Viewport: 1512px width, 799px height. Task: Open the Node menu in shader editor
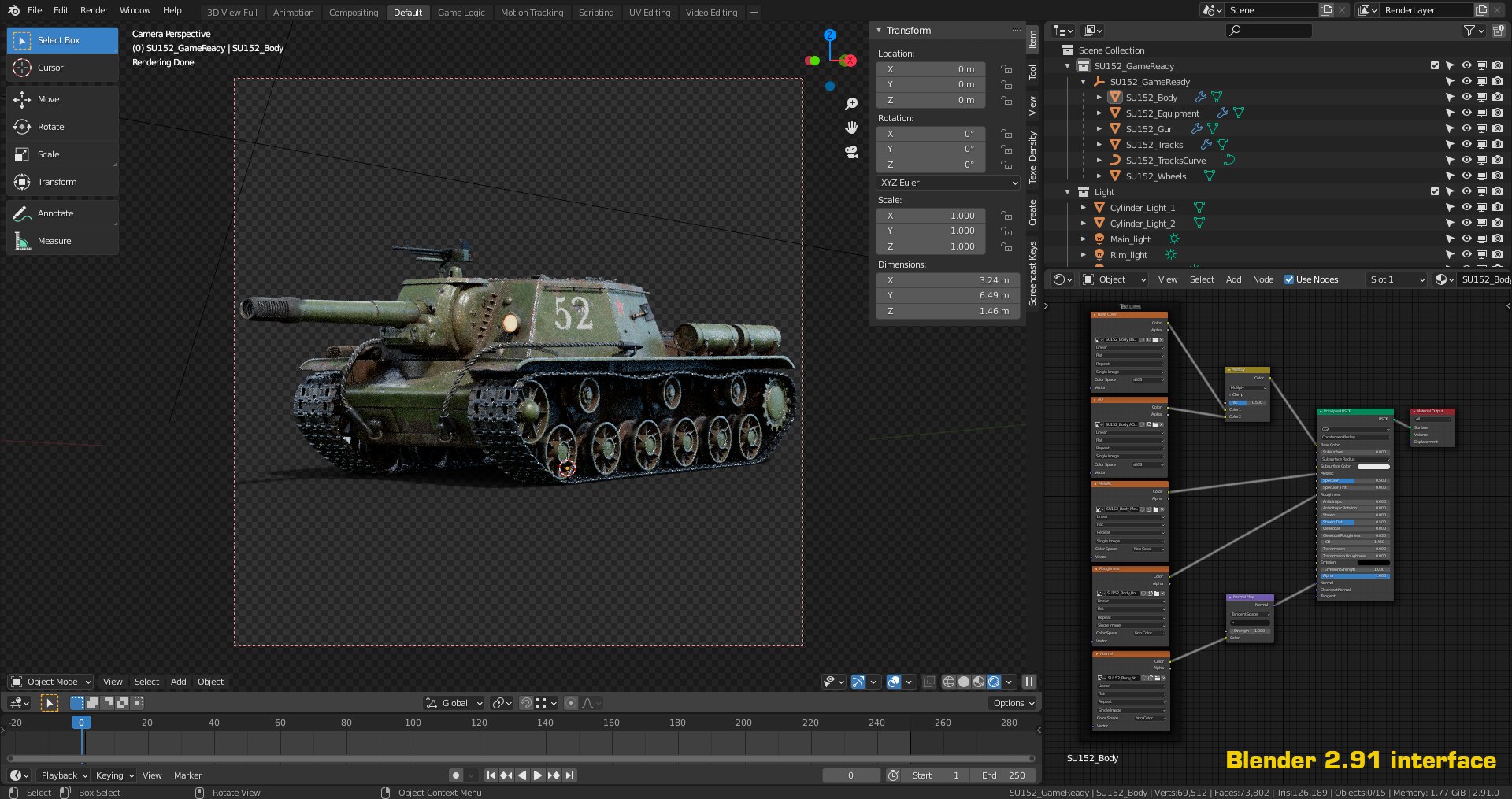click(1263, 279)
